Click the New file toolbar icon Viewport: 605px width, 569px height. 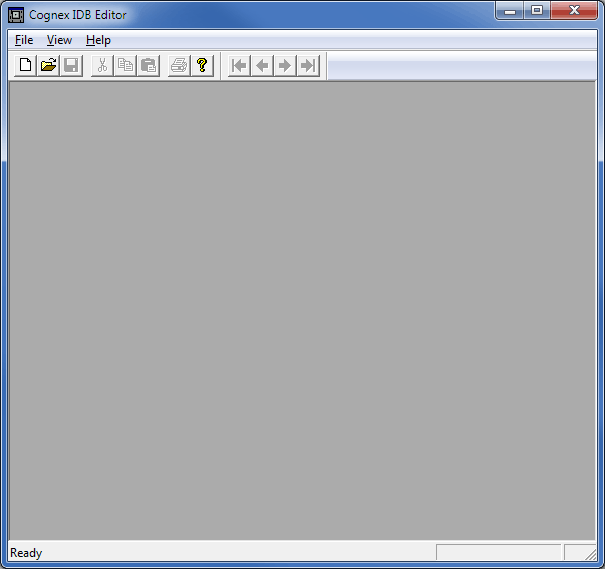pos(25,65)
